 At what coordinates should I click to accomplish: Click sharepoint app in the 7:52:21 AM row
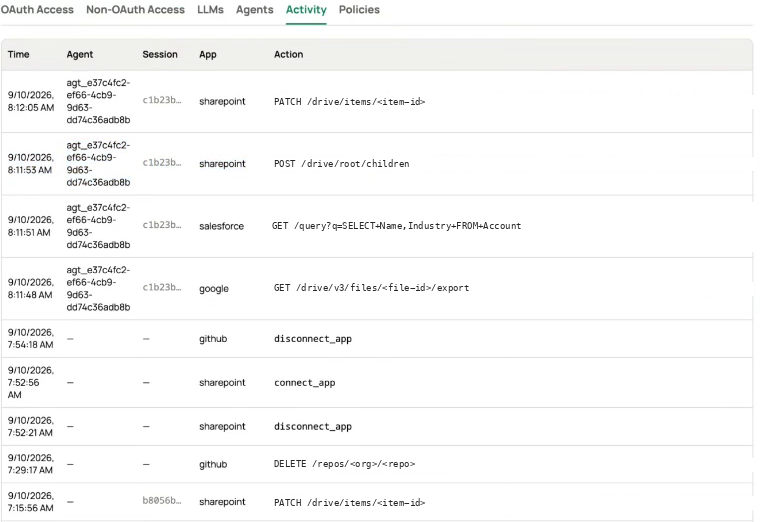point(222,427)
